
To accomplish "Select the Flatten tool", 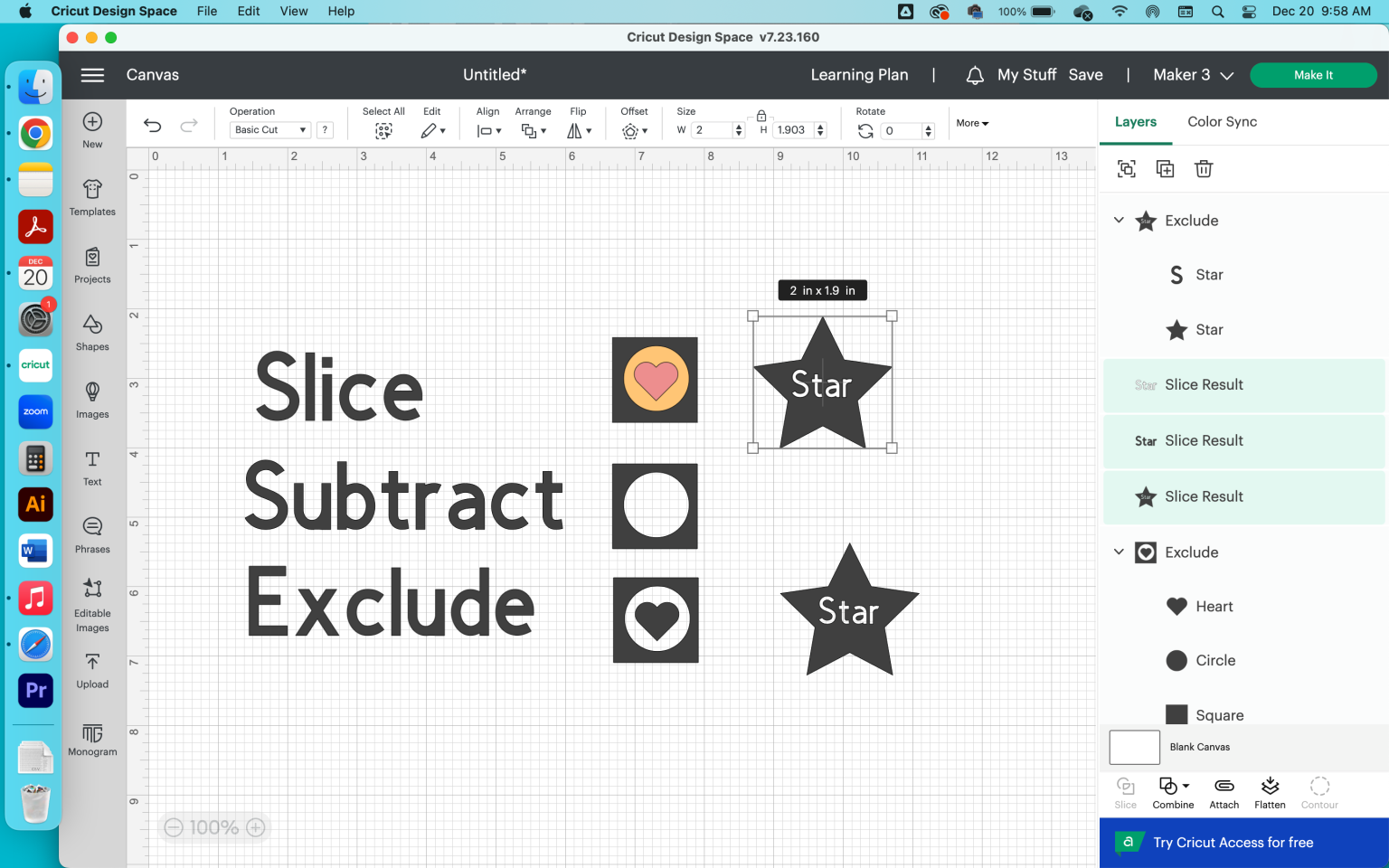I will coord(1270,792).
